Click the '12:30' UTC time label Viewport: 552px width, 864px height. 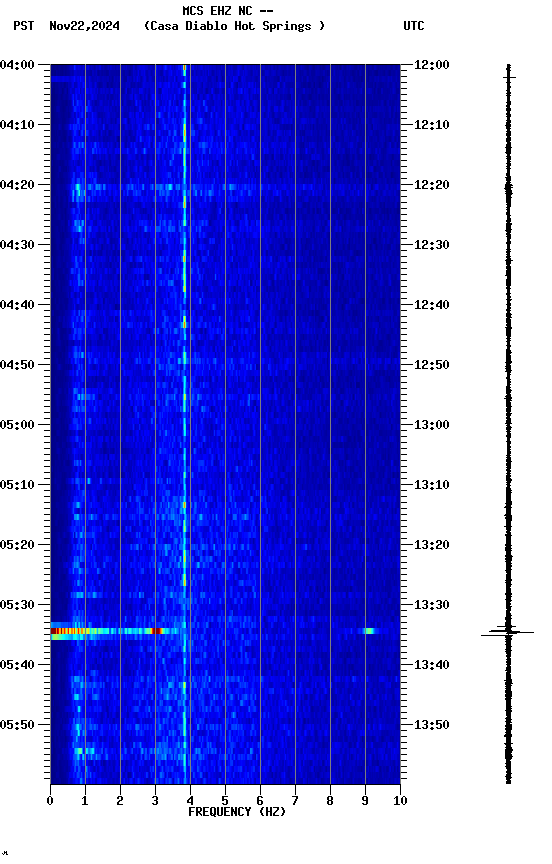[x=432, y=245]
